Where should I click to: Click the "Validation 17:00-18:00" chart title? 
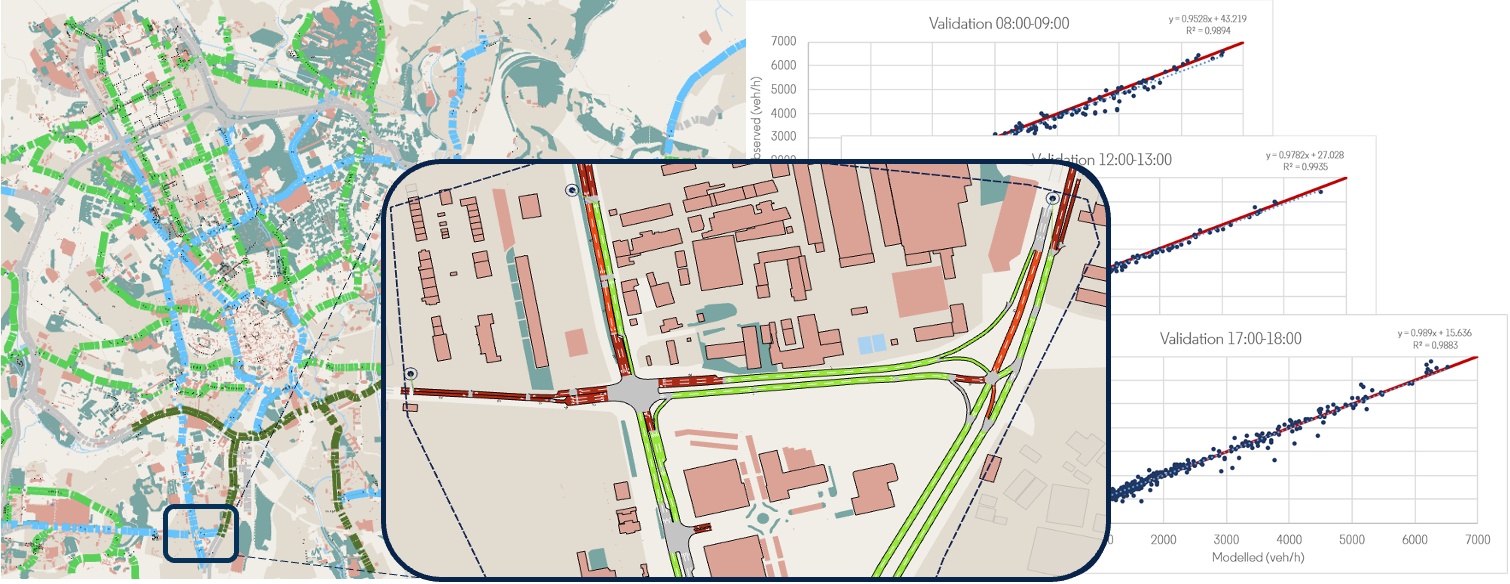tap(1230, 339)
